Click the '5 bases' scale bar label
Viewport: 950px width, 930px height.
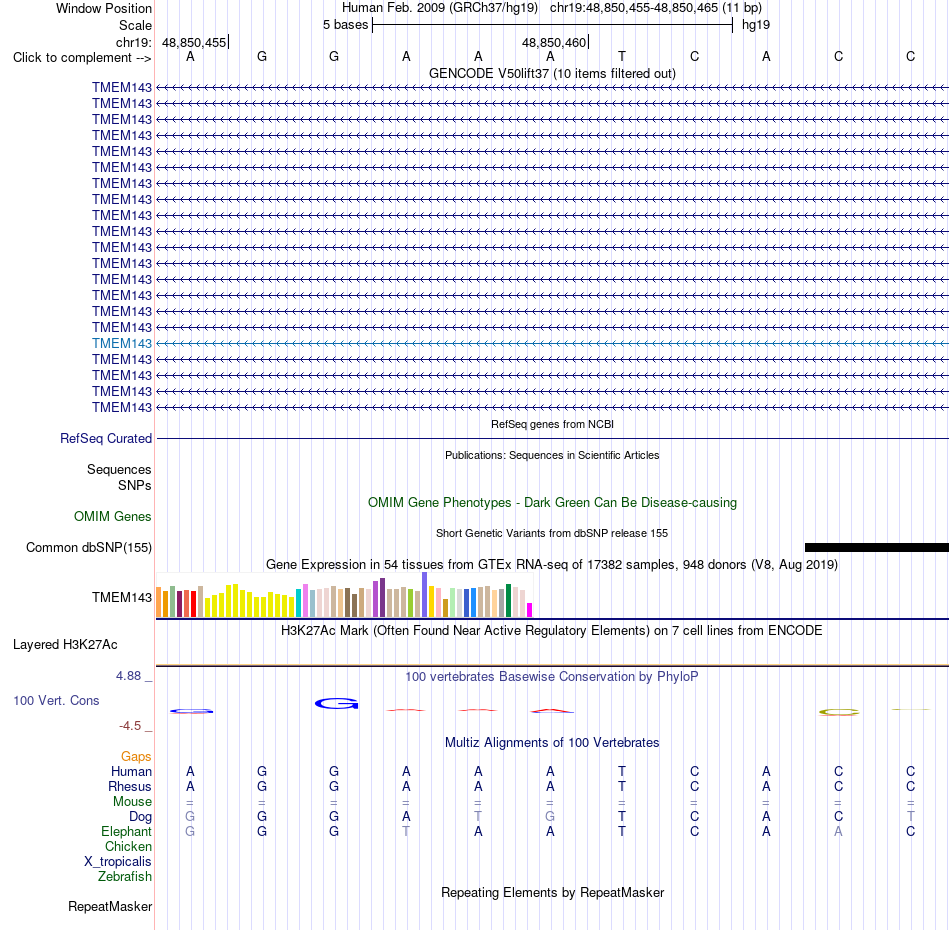tap(345, 25)
